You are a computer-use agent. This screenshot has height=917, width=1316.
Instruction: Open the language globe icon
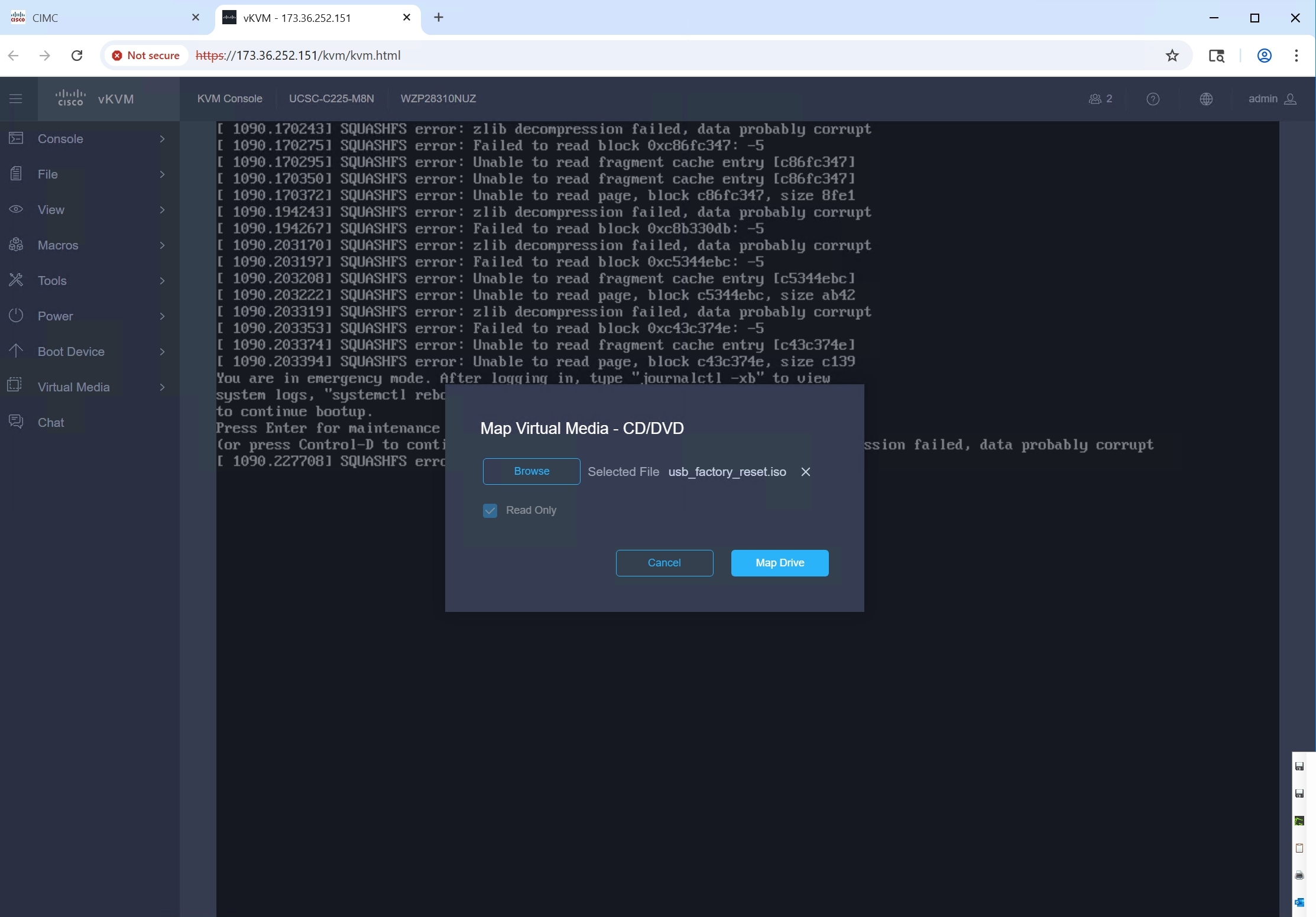1207,99
